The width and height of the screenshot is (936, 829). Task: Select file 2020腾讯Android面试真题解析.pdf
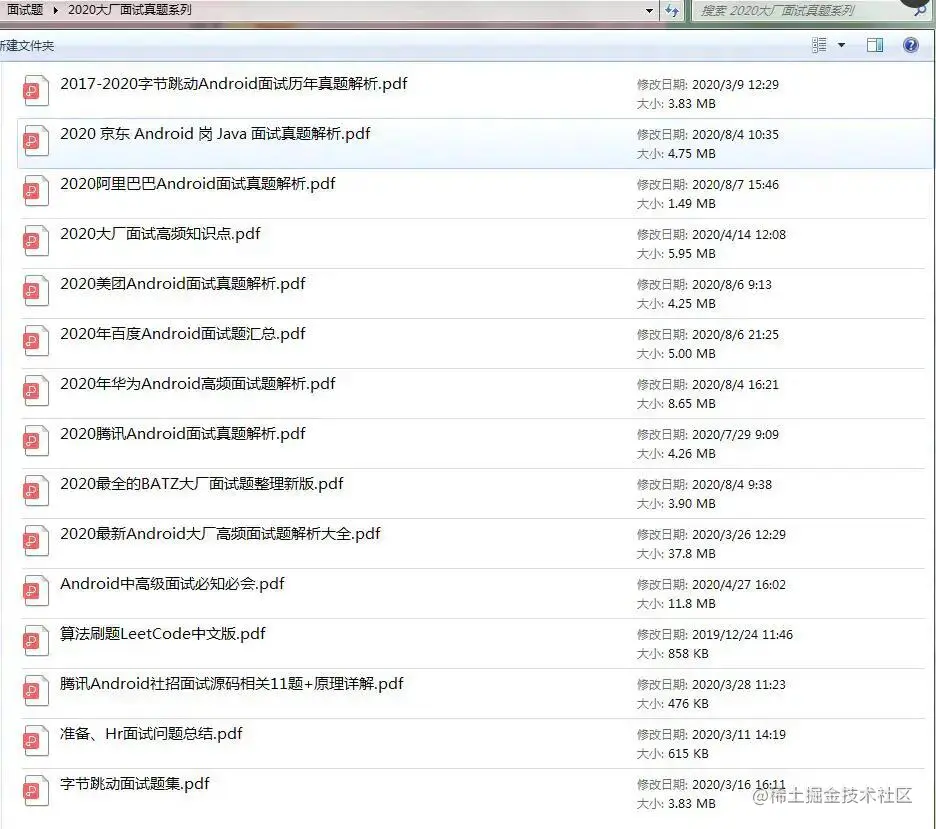[183, 434]
